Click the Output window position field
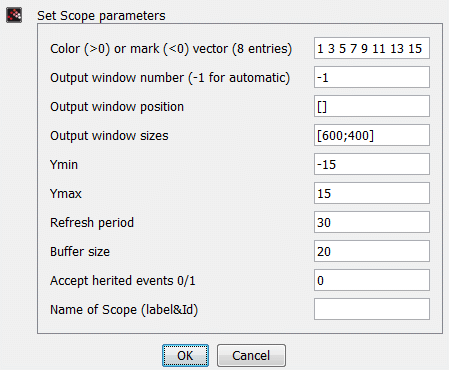The image size is (449, 370). point(372,106)
